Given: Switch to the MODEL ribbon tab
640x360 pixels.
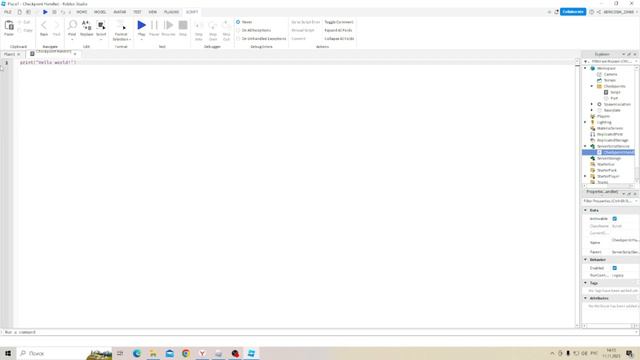Looking at the screenshot, I should 100,12.
